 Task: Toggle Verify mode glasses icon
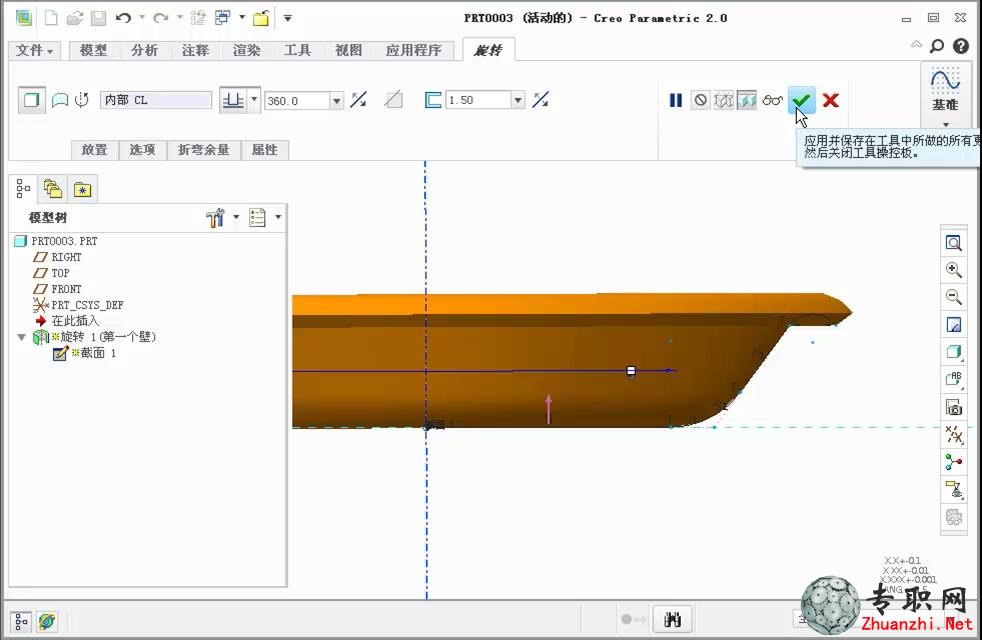773,100
